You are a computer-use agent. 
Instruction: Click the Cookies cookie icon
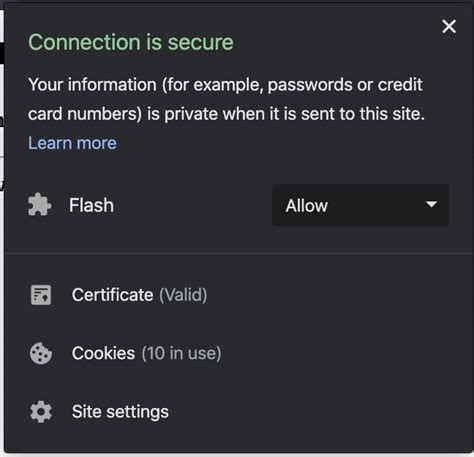[41, 353]
